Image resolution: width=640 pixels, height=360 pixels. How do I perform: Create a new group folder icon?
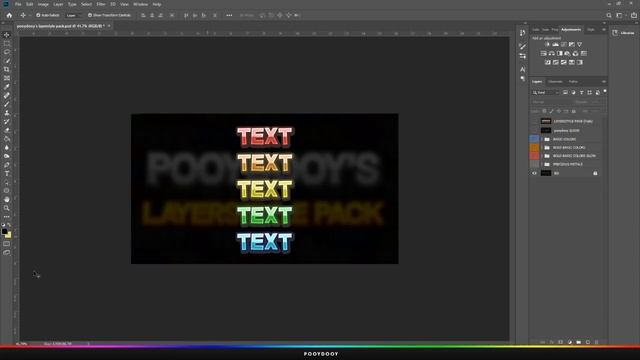coord(579,342)
